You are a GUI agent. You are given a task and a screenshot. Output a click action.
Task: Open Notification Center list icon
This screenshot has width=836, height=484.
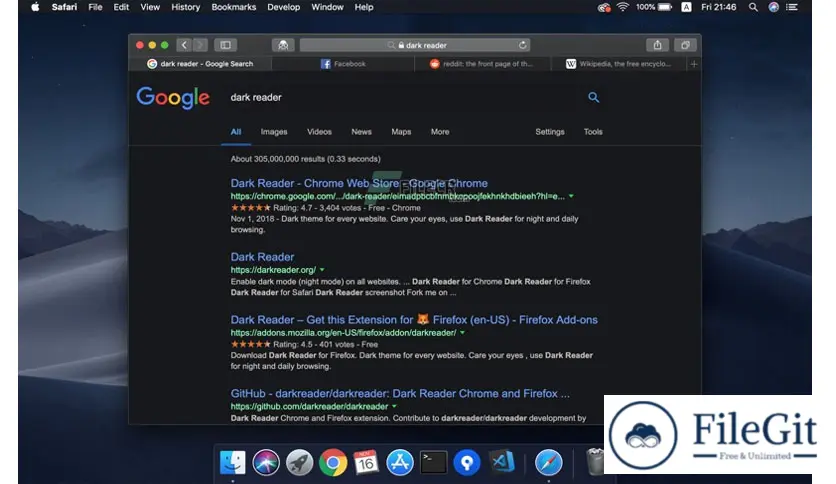point(792,7)
